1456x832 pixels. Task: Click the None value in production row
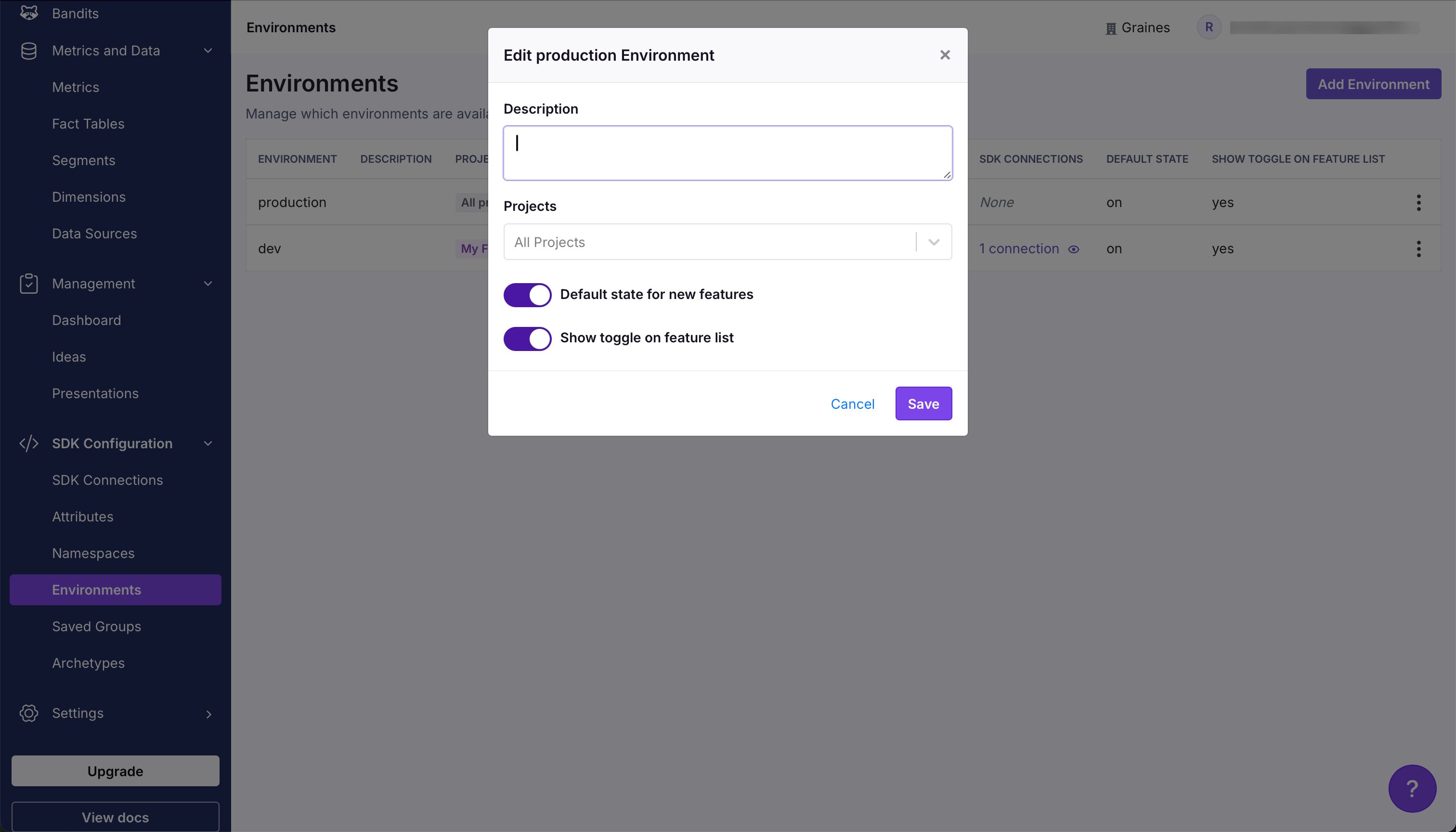[x=996, y=202]
